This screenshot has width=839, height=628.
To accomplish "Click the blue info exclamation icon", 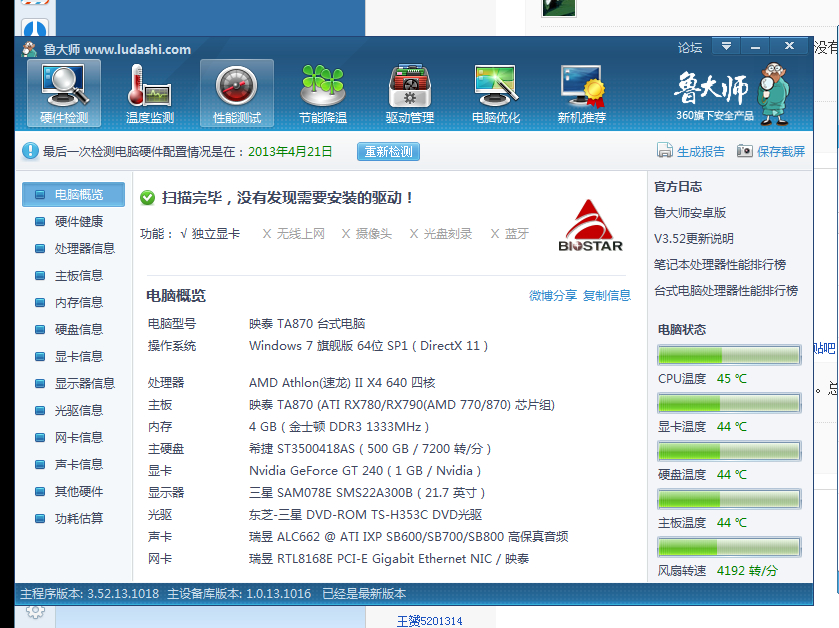I will pyautogui.click(x=30, y=151).
